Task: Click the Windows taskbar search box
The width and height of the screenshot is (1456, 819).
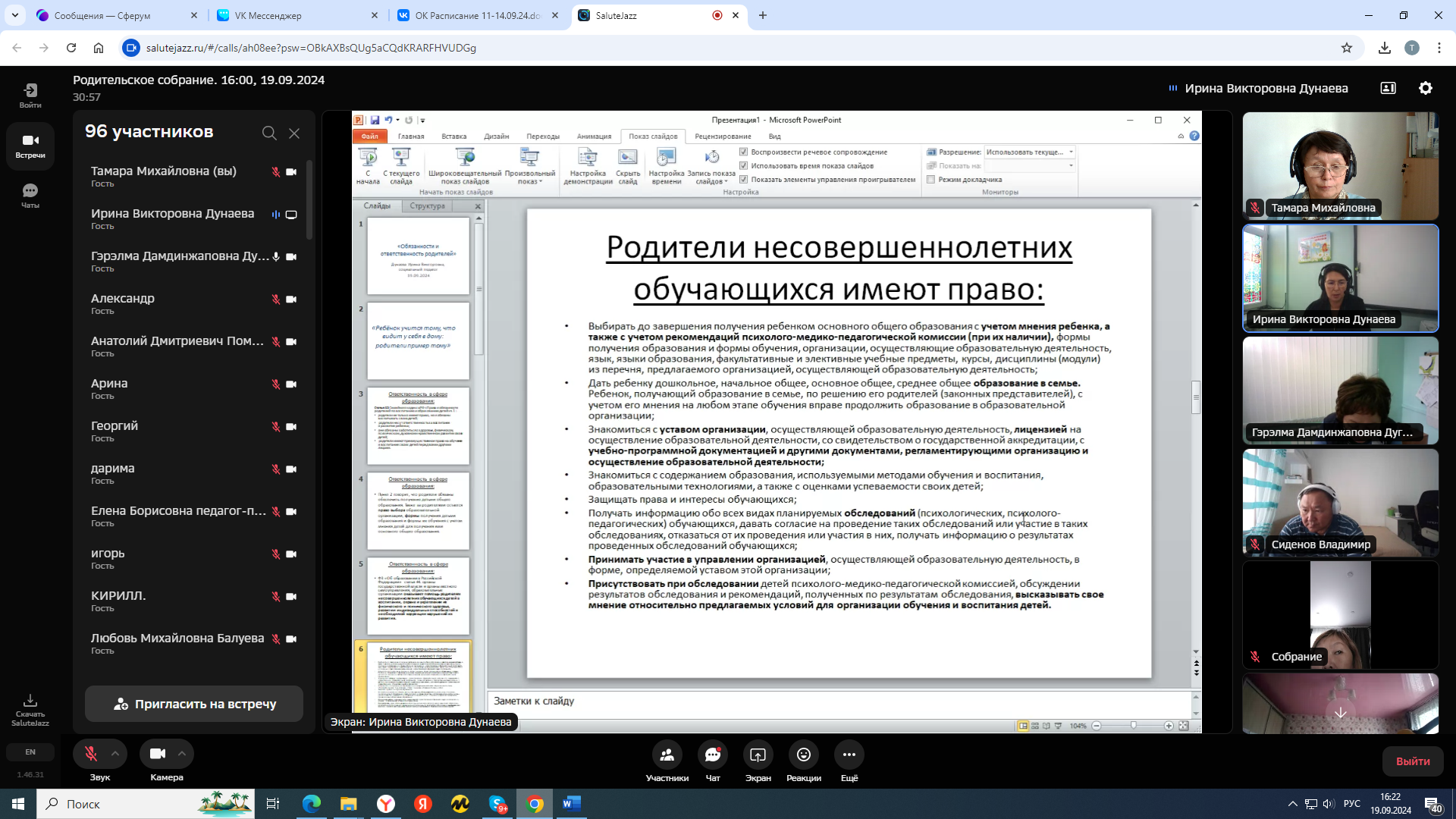Action: pyautogui.click(x=146, y=804)
